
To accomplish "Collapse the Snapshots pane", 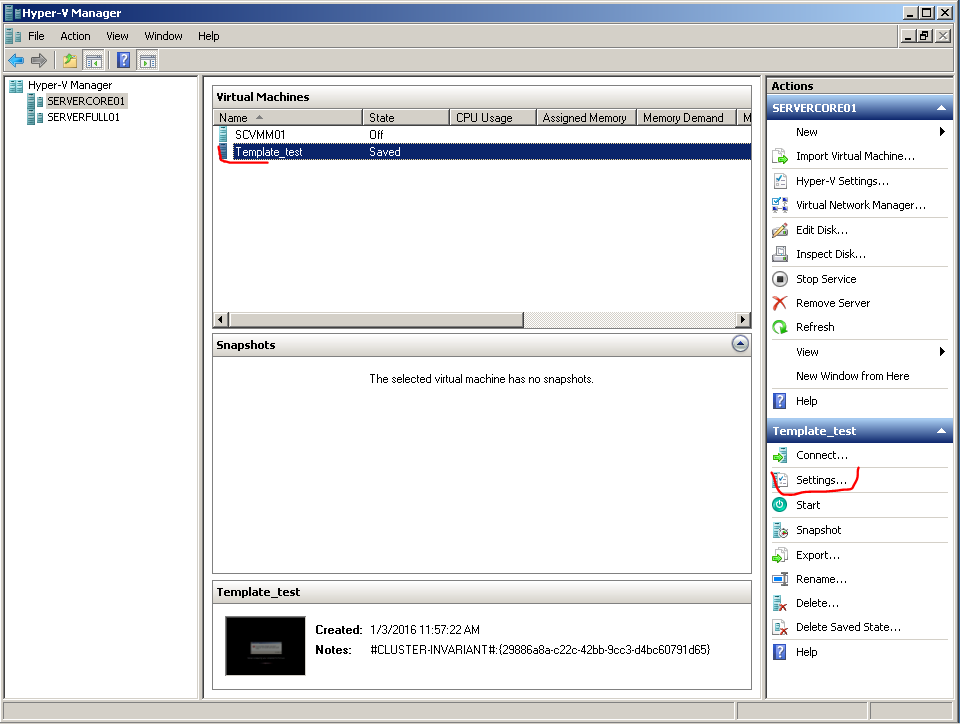I will click(x=740, y=344).
